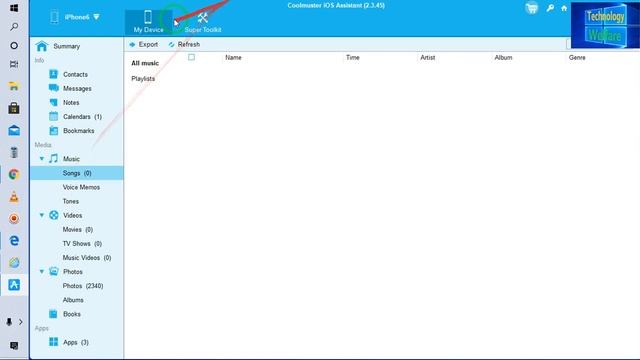Launch VLC media player from taskbar
Screen dimensions: 640x360
14,197
